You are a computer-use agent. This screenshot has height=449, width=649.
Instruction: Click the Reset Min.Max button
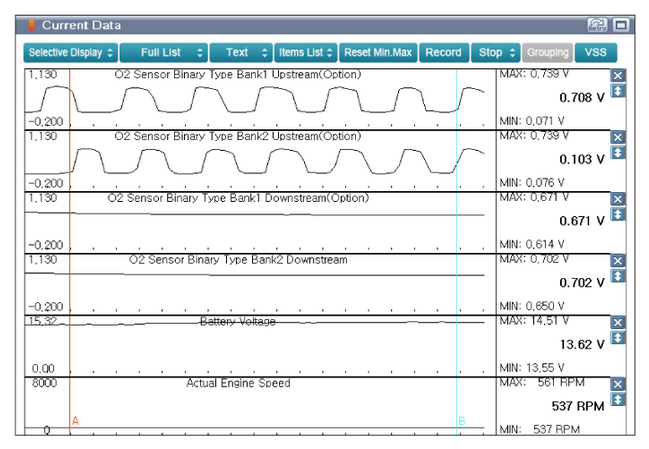point(378,53)
